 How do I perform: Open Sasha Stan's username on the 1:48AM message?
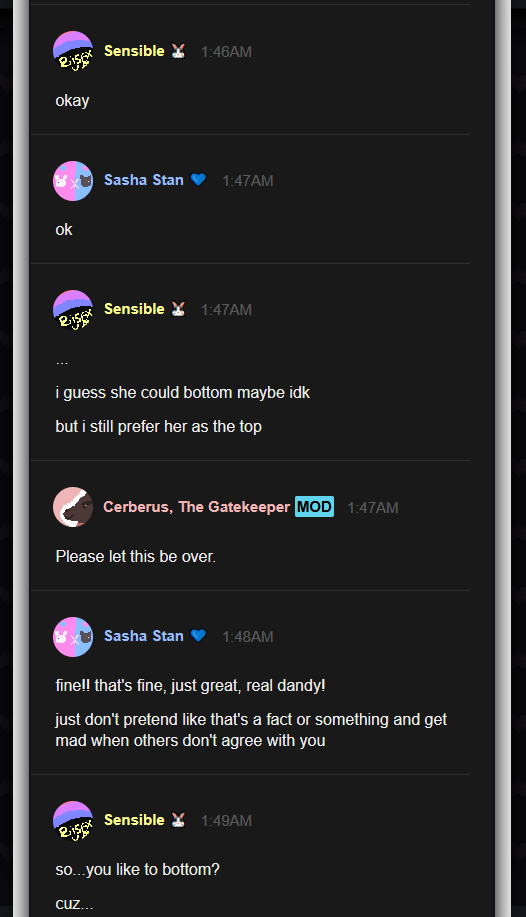click(x=144, y=636)
